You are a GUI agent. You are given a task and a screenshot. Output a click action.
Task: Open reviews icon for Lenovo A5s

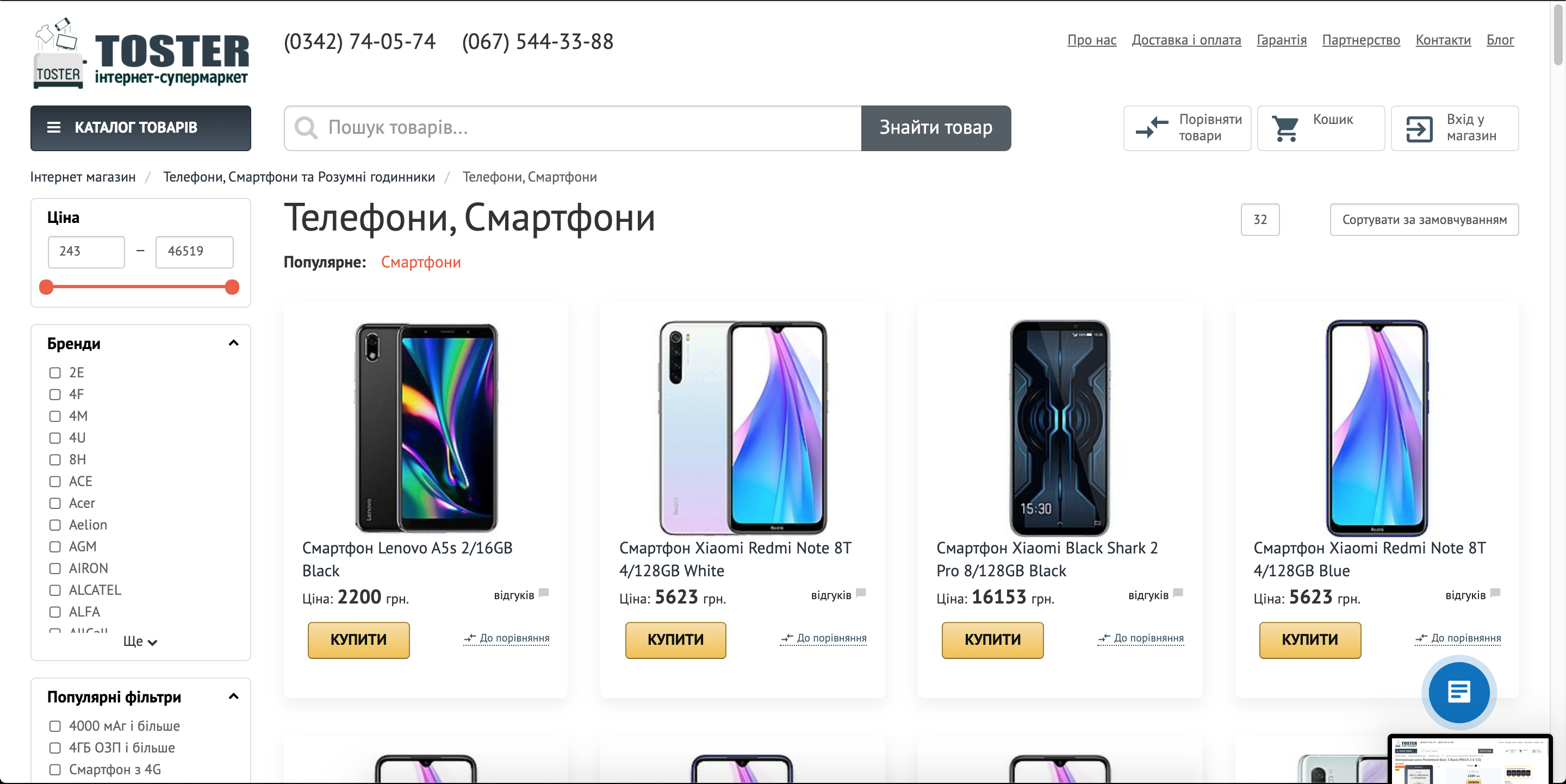coord(544,593)
